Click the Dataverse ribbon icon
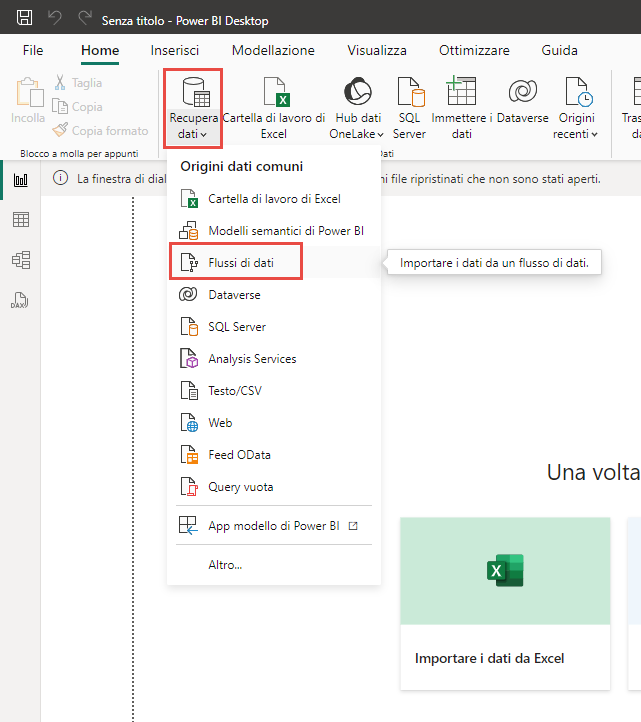 pos(523,91)
